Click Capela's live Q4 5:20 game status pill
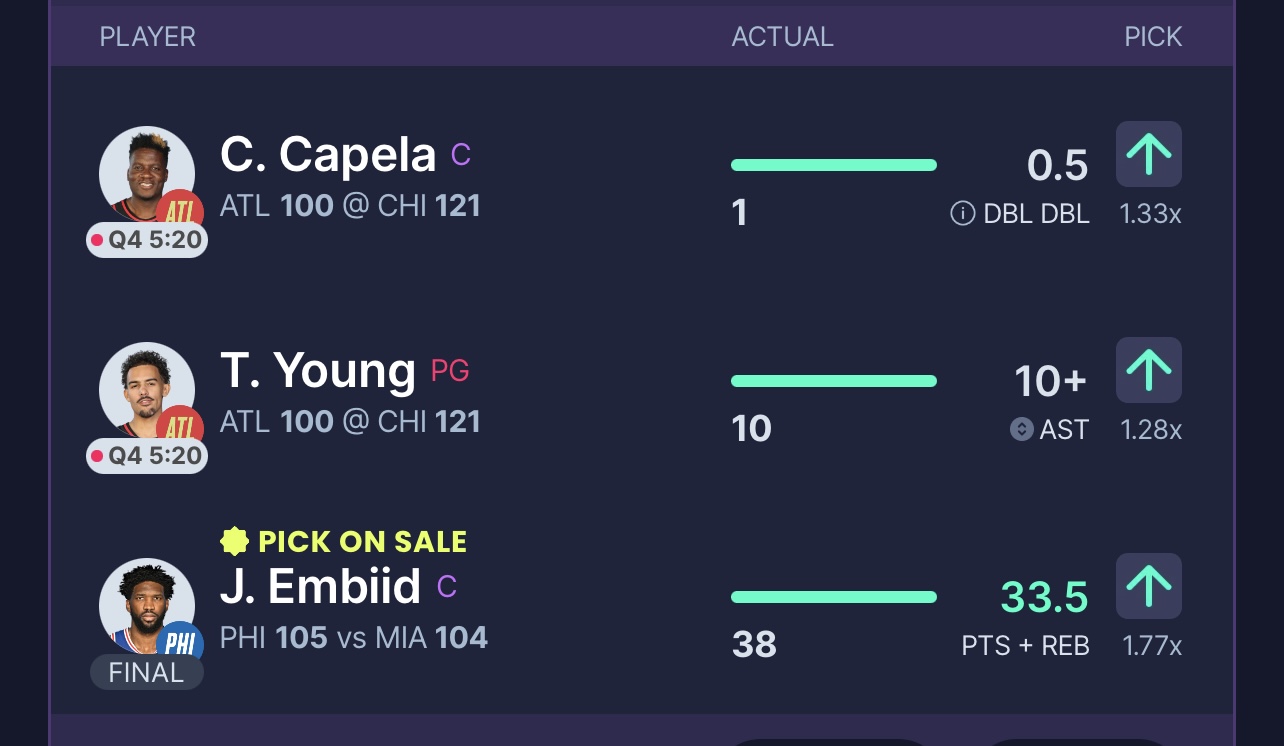 click(x=147, y=240)
